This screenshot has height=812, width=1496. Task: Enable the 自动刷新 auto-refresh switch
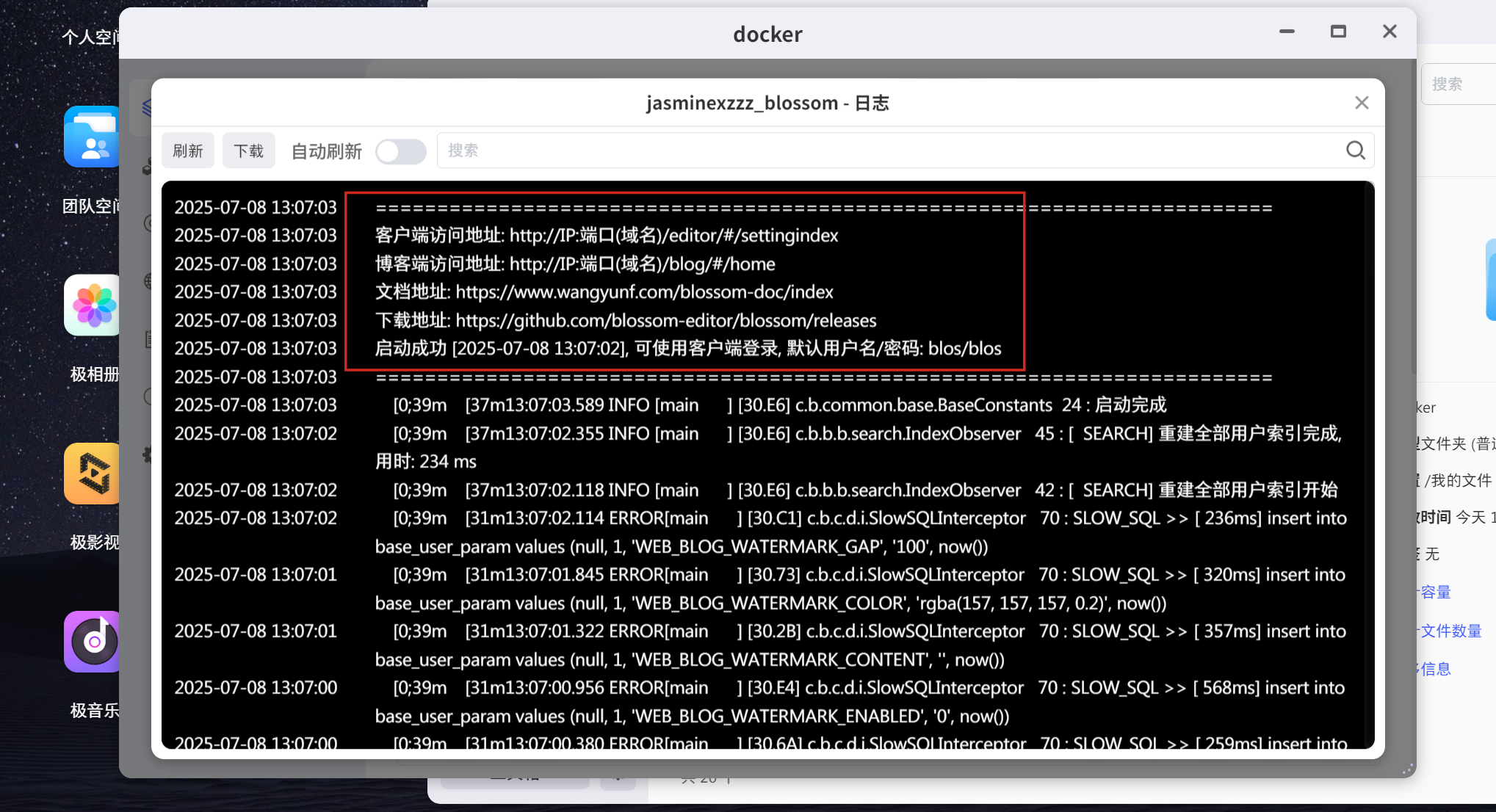(400, 151)
